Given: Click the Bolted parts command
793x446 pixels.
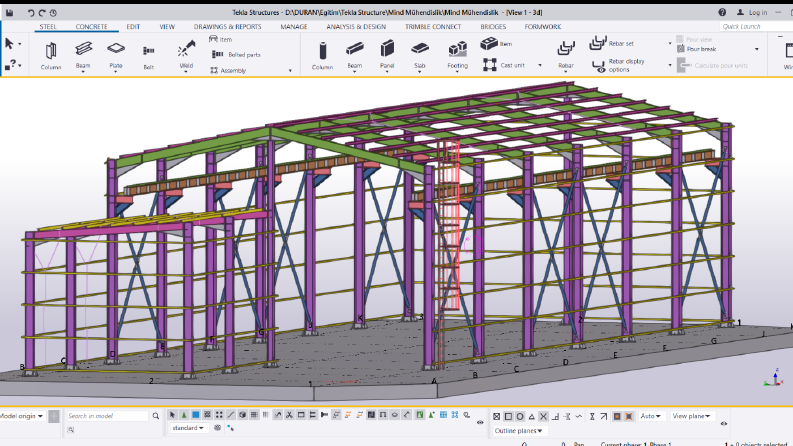Looking at the screenshot, I should (x=236, y=54).
